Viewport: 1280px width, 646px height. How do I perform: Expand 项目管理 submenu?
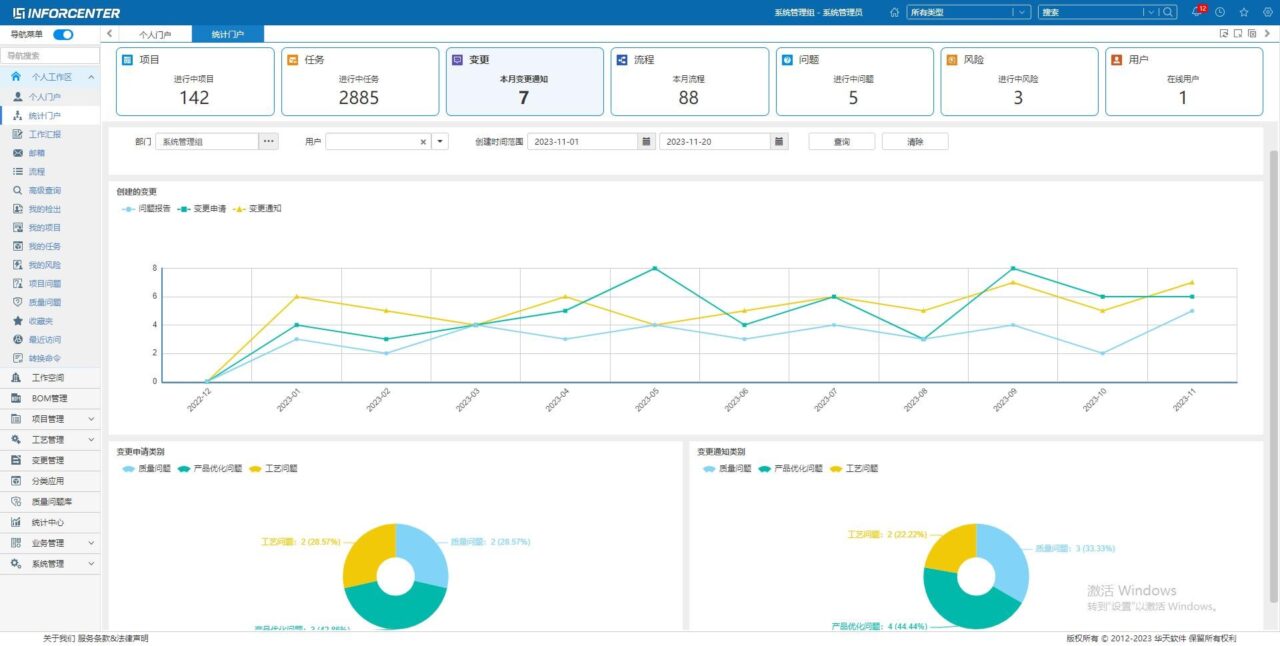coord(91,419)
